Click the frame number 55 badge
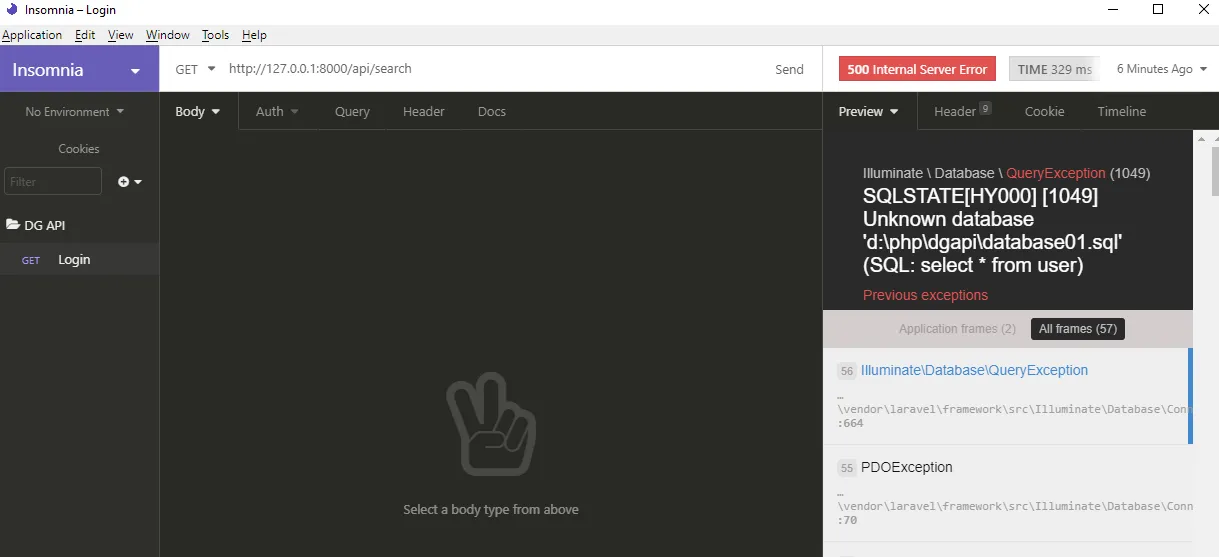The width and height of the screenshot is (1219, 557). (847, 468)
